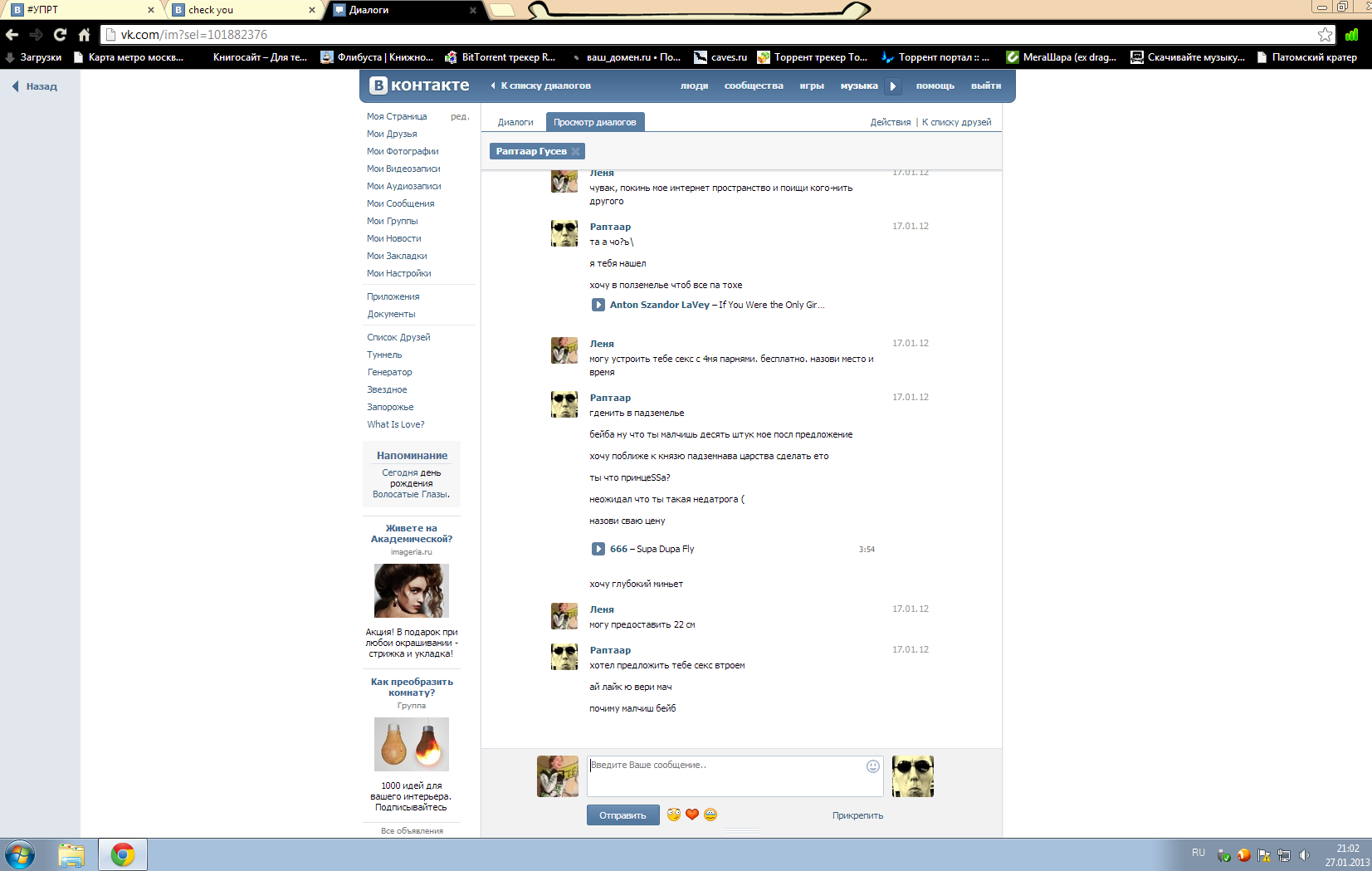Image resolution: width=1372 pixels, height=871 pixels.
Task: Click the RU language indicator
Action: (1199, 853)
